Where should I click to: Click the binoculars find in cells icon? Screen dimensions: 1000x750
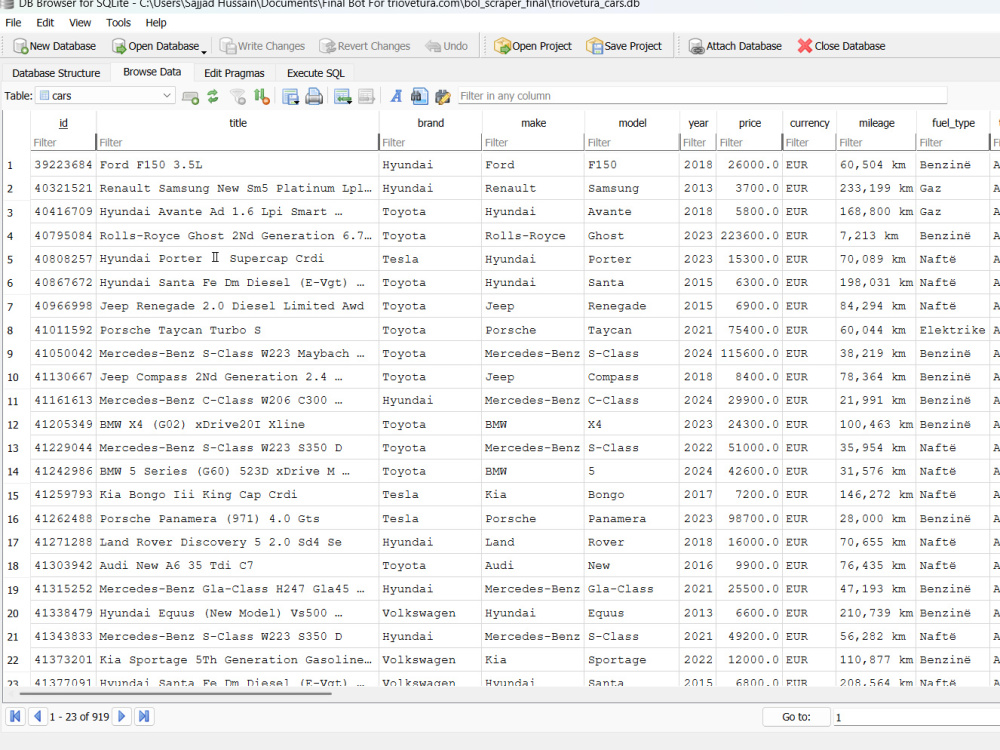coord(419,96)
